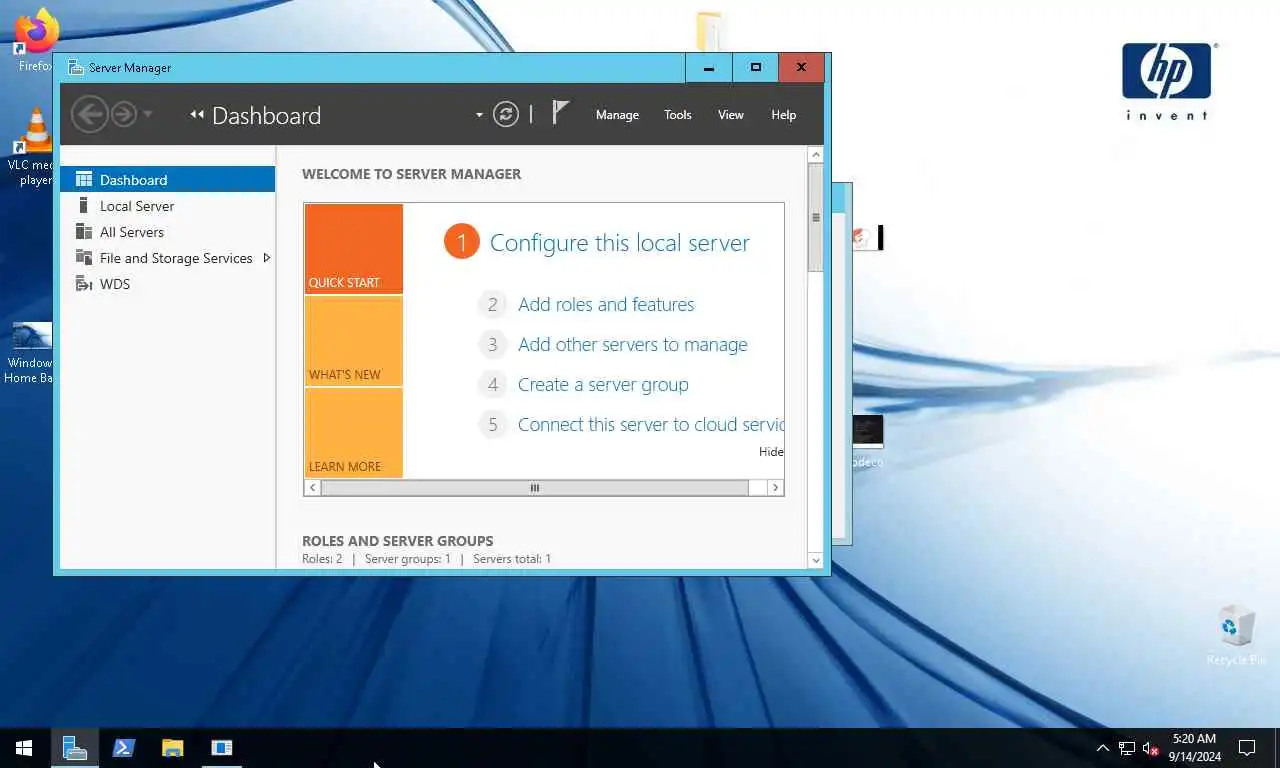Click the welcome tile left scroll arrow
Viewport: 1280px width, 768px height.
point(313,488)
